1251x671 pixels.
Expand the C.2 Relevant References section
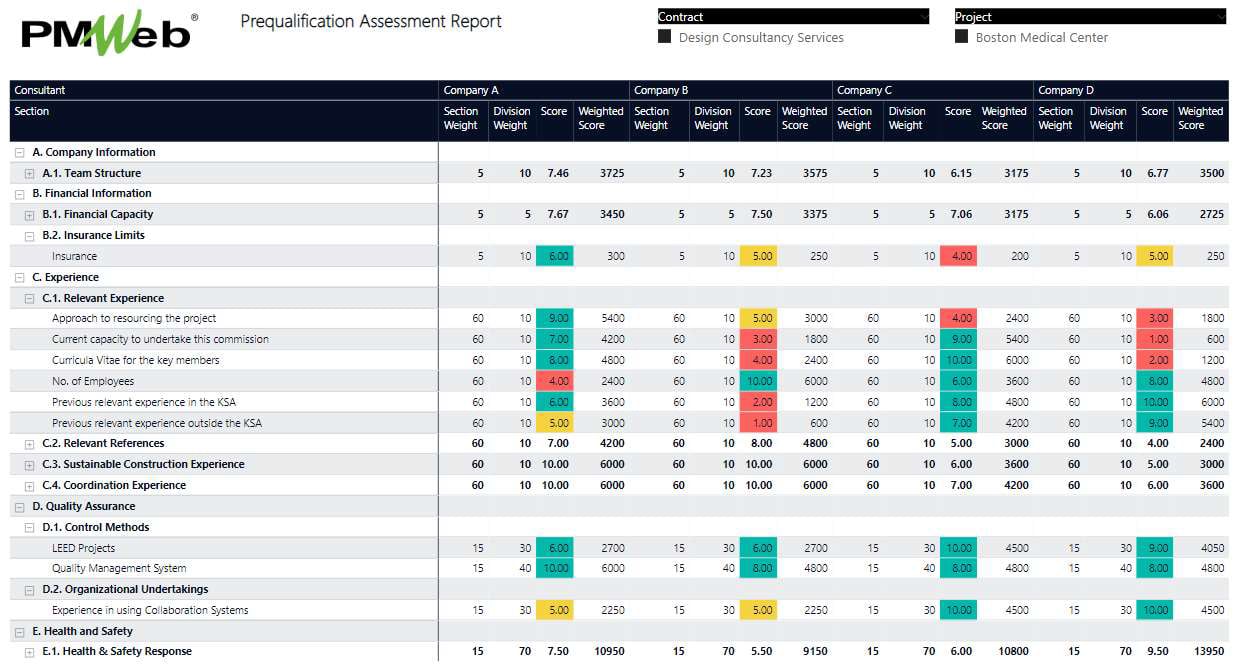coord(29,443)
